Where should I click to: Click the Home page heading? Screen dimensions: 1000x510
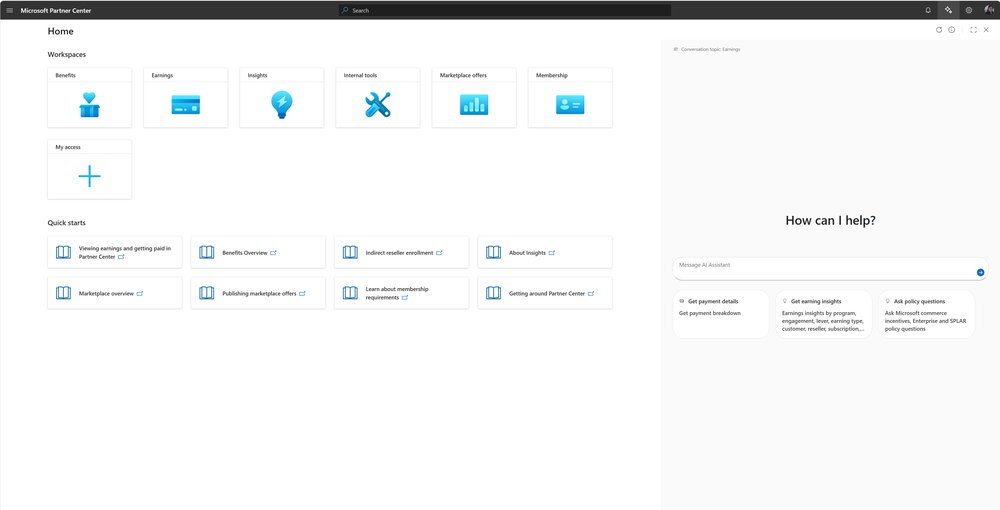61,31
